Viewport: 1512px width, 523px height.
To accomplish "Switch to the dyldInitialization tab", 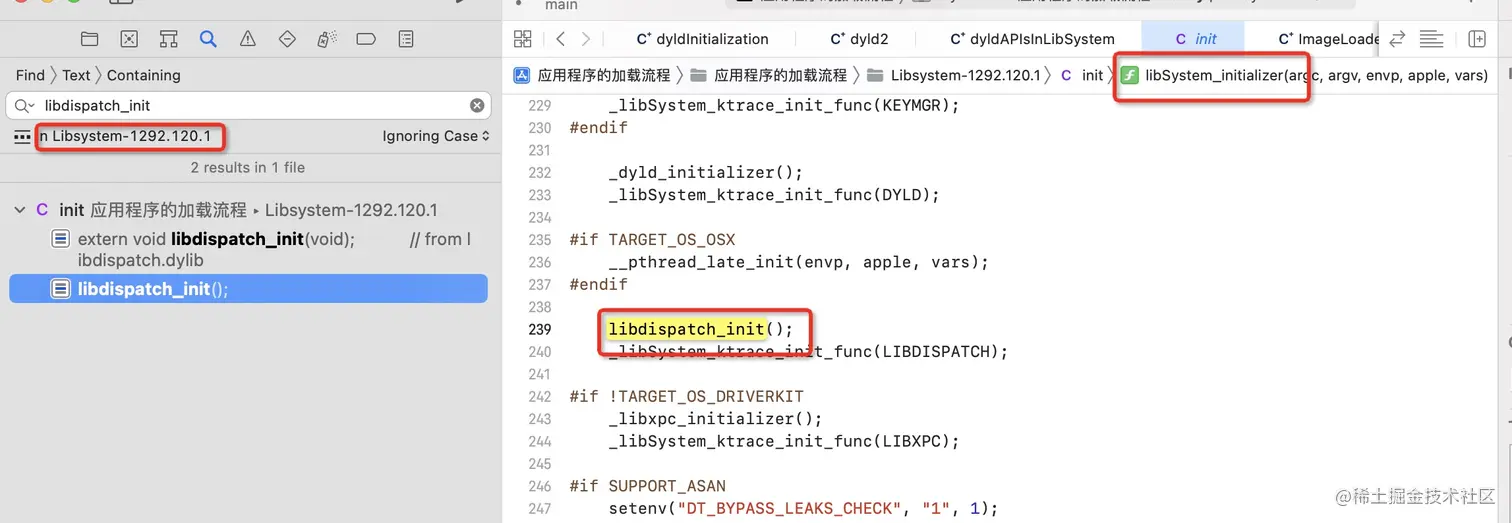I will 702,39.
